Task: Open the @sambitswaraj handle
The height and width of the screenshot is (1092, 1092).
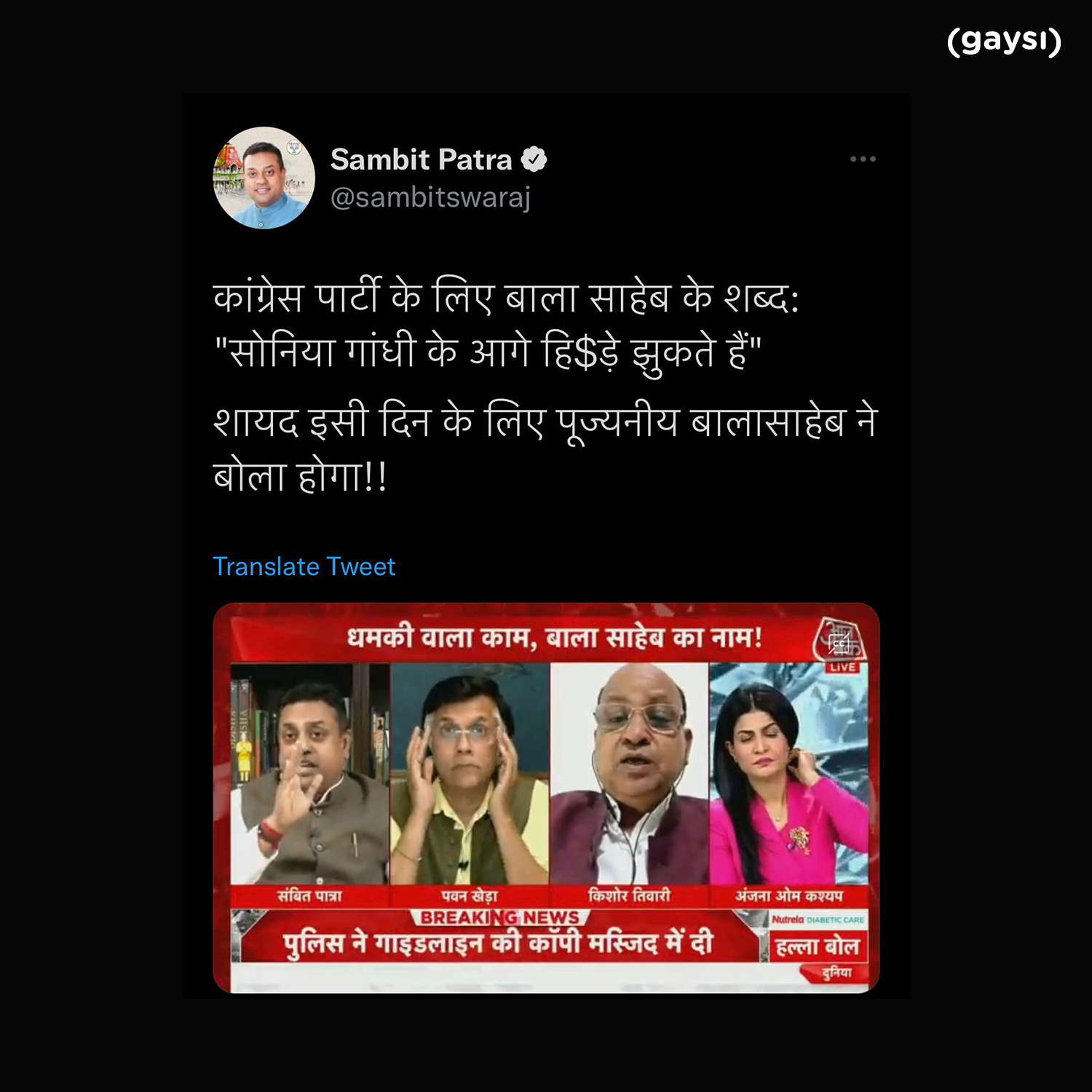Action: pos(430,197)
